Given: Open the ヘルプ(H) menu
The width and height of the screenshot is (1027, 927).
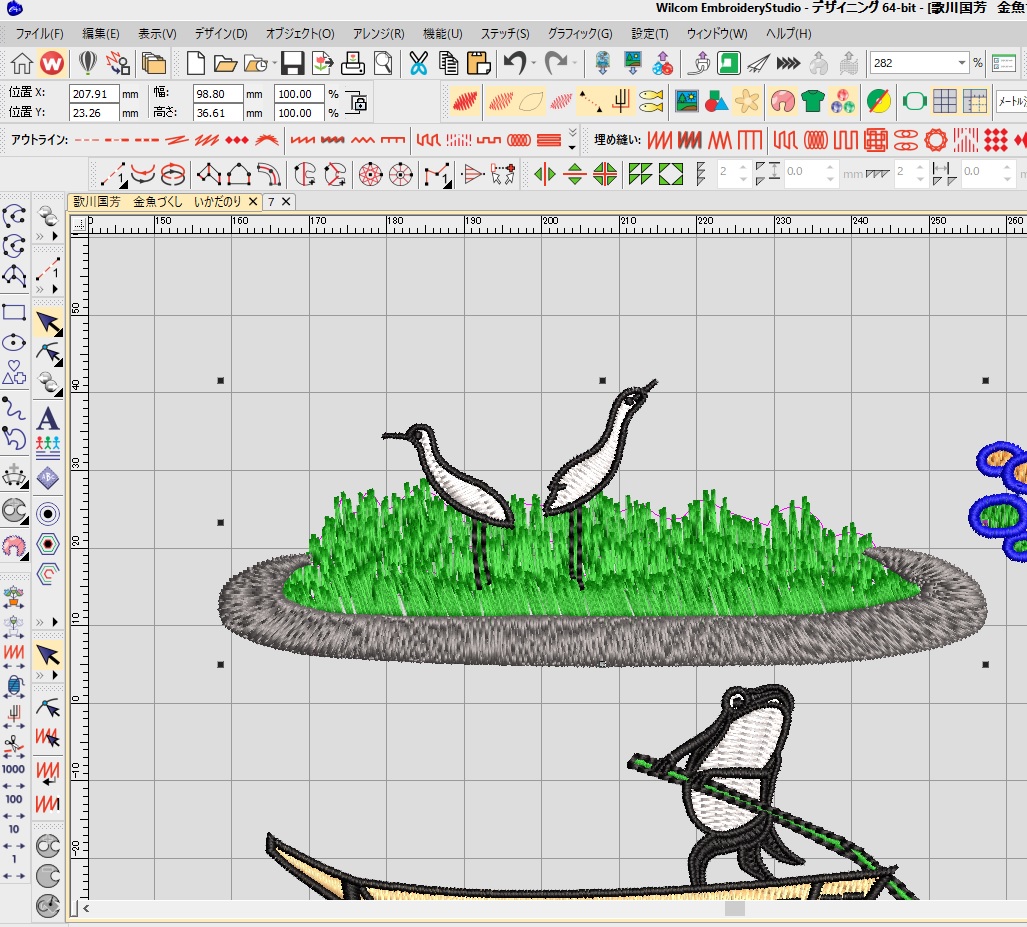Looking at the screenshot, I should point(788,33).
